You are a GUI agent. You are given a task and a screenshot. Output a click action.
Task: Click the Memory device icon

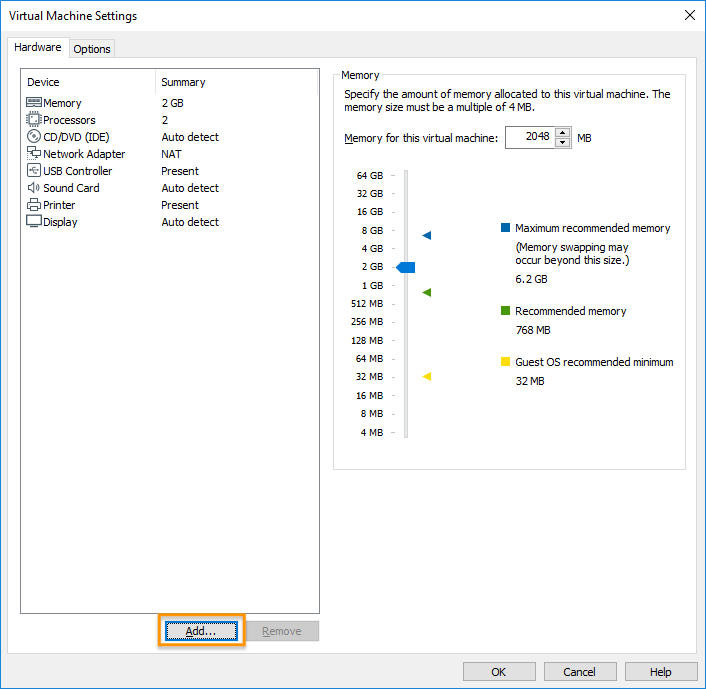coord(34,103)
